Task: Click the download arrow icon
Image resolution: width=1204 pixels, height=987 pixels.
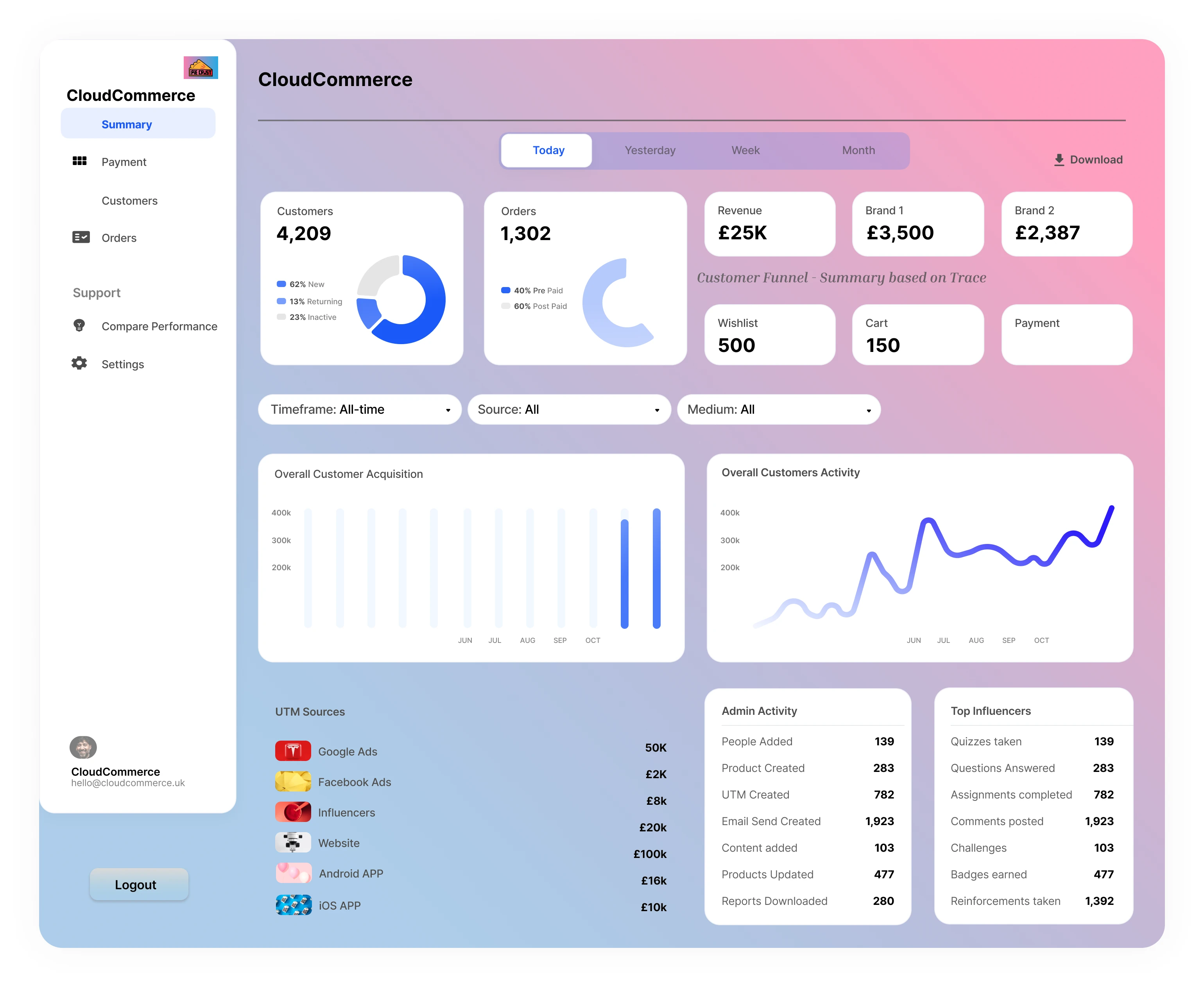Action: coord(1059,160)
